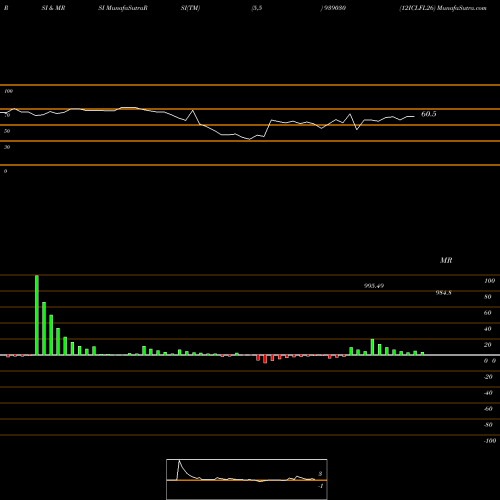Click the RSI axis label 100

pos(8,91)
